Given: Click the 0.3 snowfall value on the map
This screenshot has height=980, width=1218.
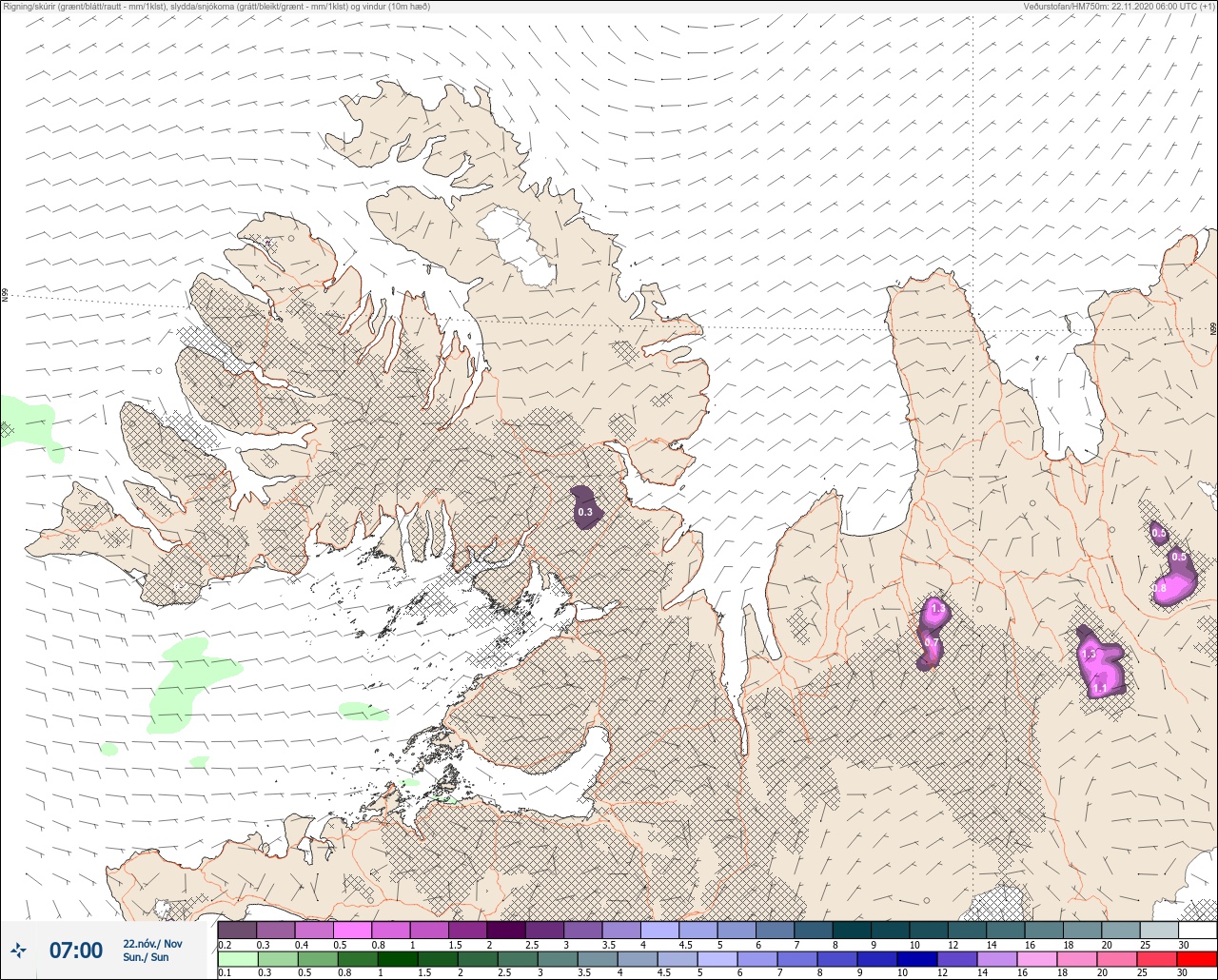Looking at the screenshot, I should [585, 513].
